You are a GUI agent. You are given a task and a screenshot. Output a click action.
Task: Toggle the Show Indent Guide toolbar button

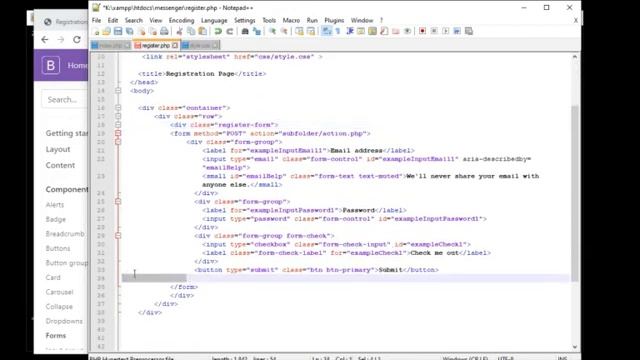[x=349, y=31]
